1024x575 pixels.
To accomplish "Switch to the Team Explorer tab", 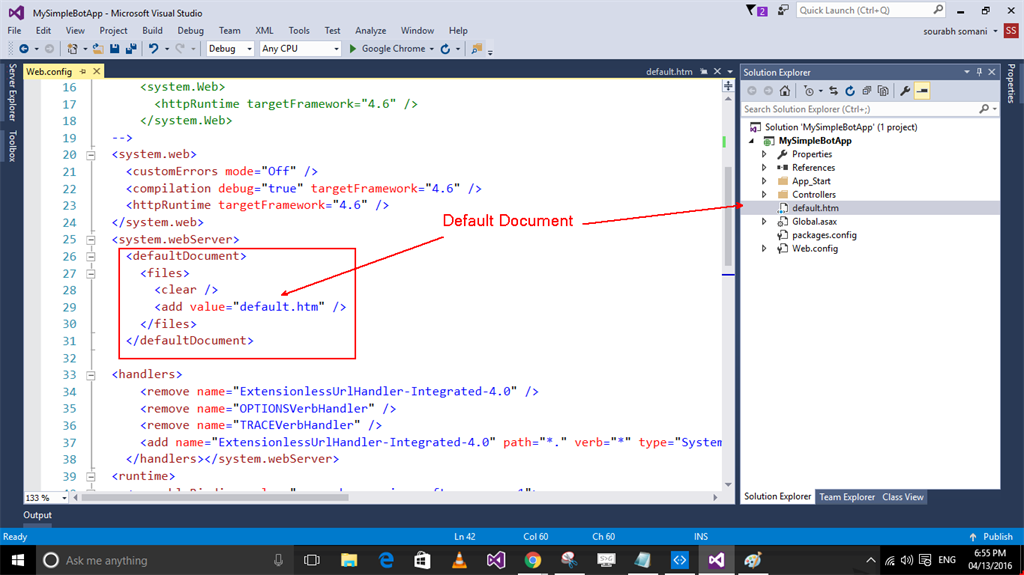I will tap(847, 497).
